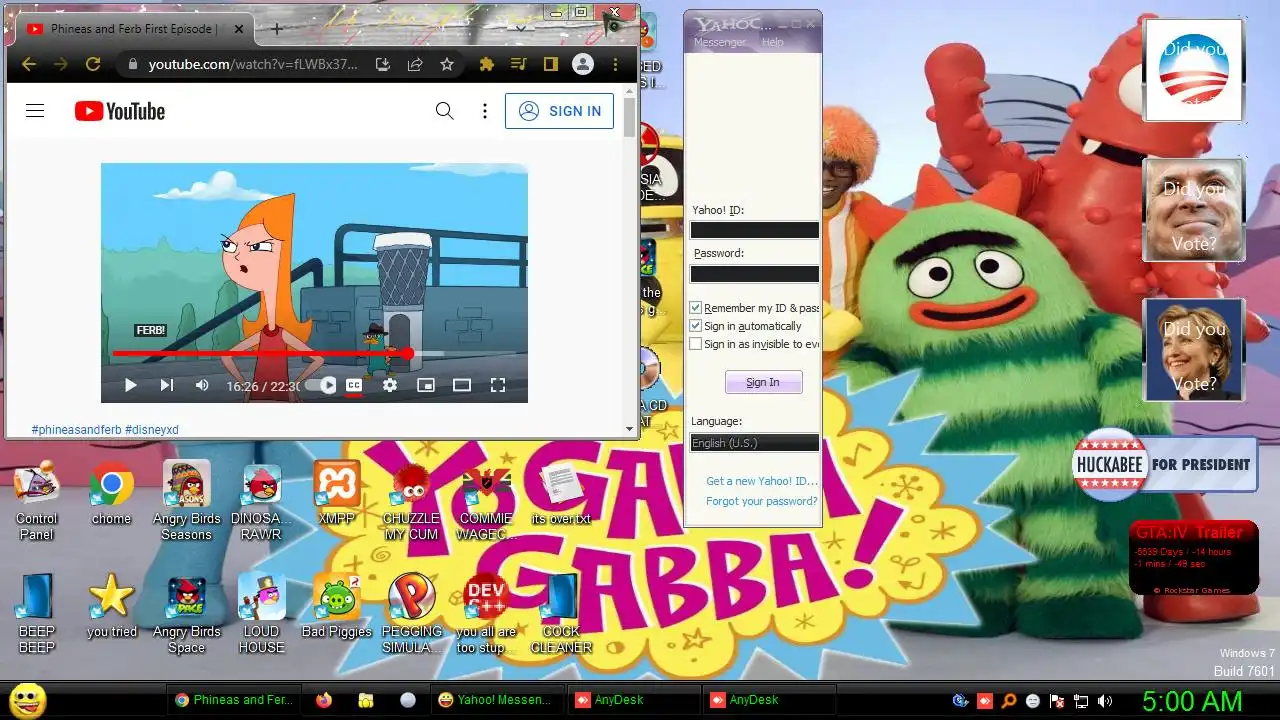Switch to Yahoo! Messenger taskbar button

496,700
